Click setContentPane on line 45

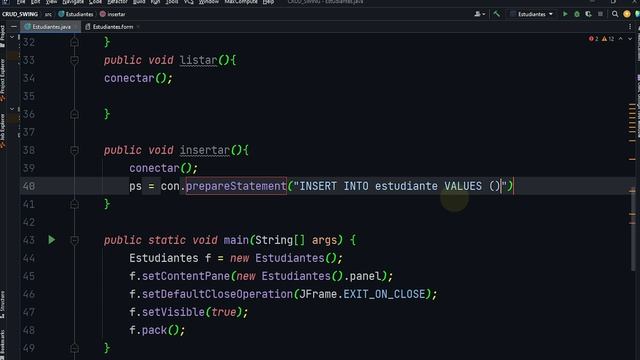[x=186, y=276]
